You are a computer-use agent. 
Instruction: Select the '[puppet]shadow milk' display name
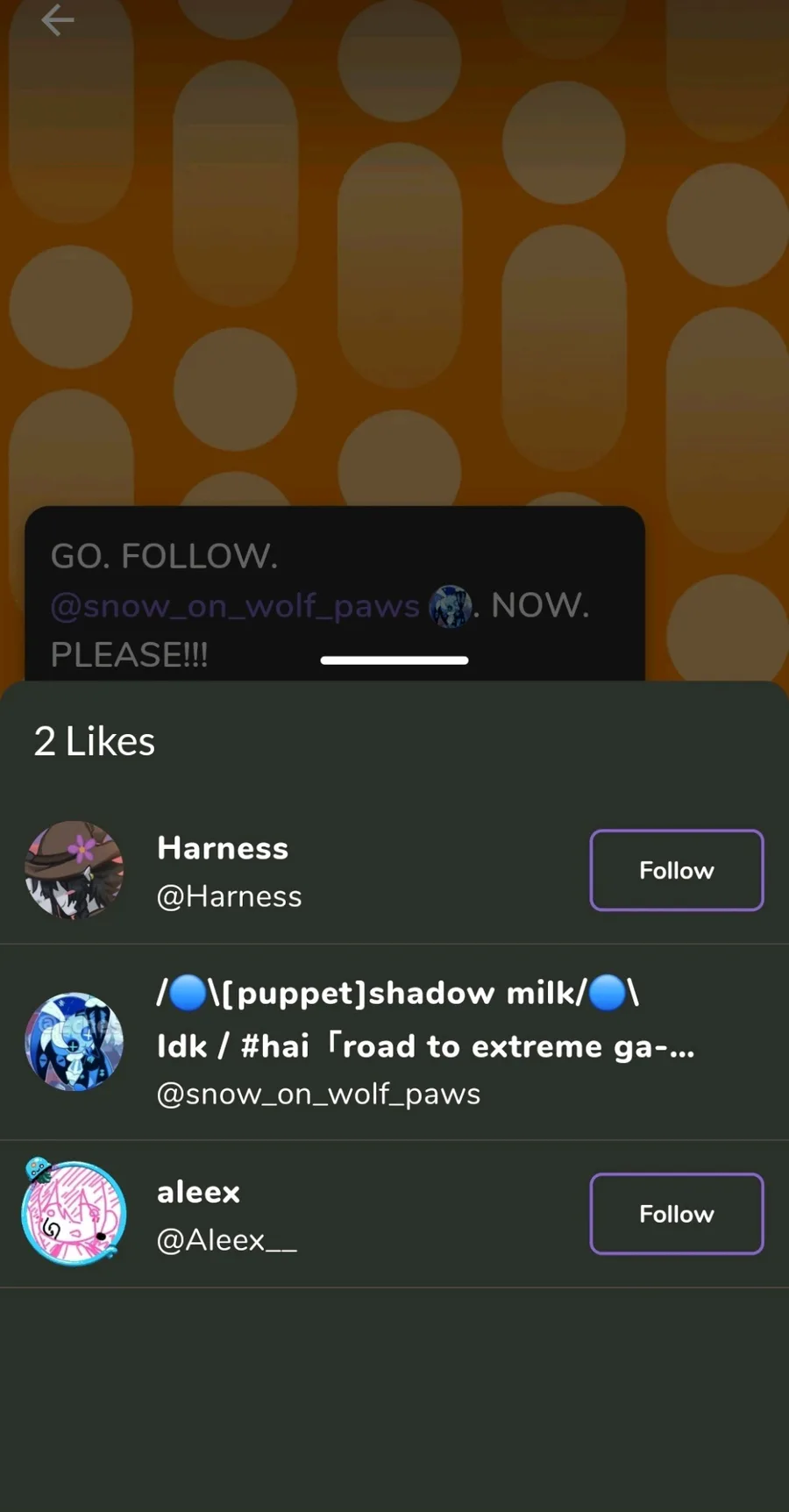(397, 993)
